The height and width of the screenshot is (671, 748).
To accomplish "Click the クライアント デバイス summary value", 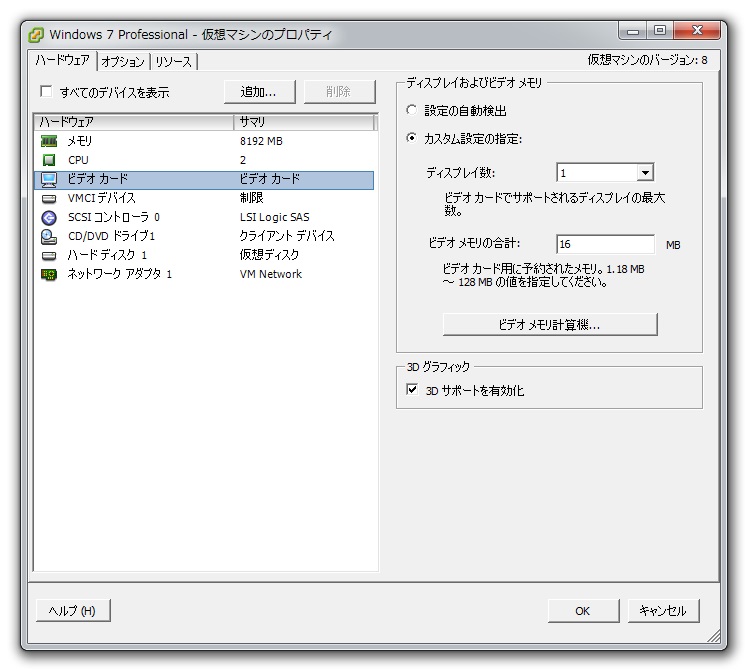I will (287, 237).
